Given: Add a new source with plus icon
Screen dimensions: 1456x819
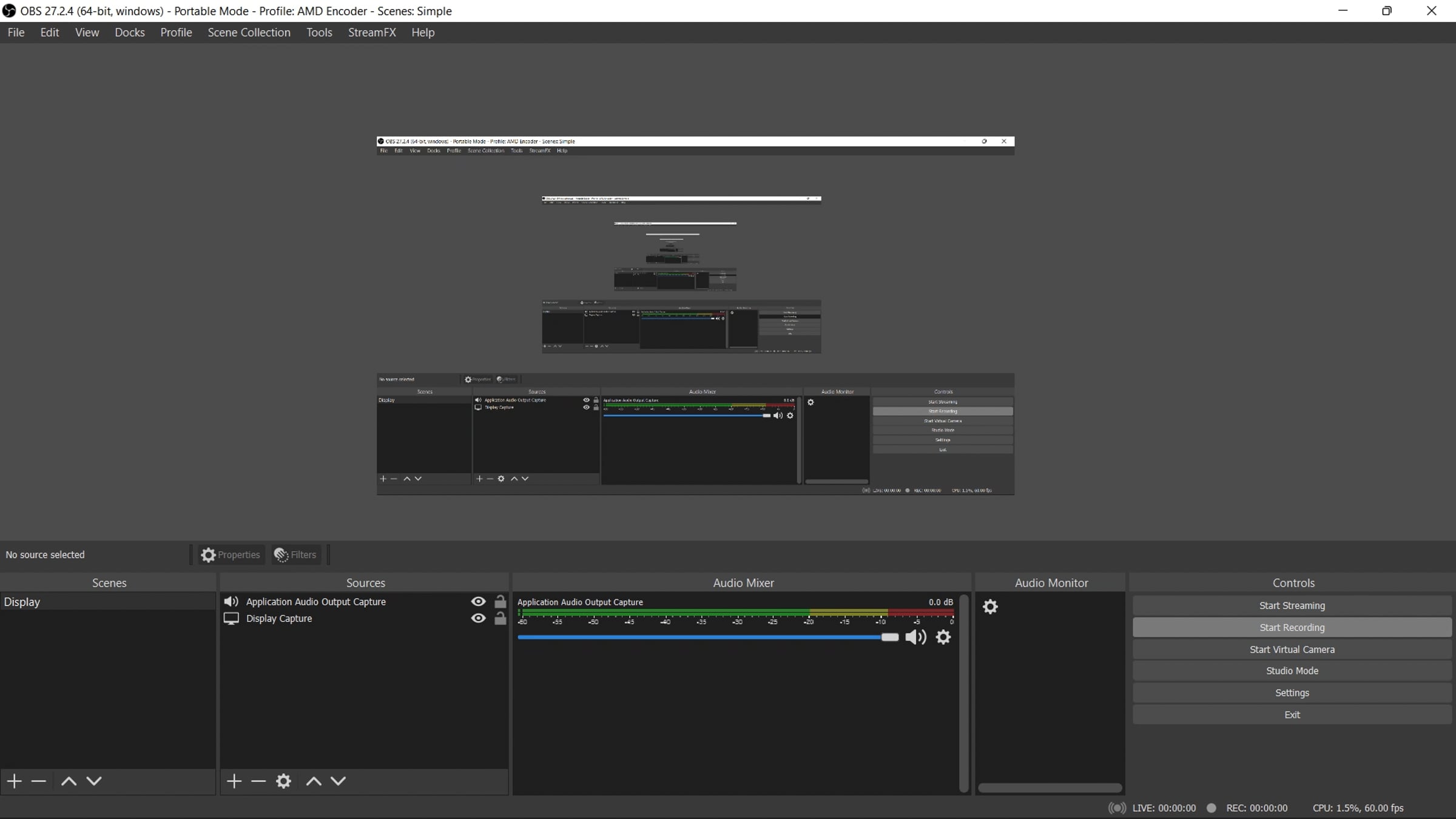Looking at the screenshot, I should coord(234,781).
